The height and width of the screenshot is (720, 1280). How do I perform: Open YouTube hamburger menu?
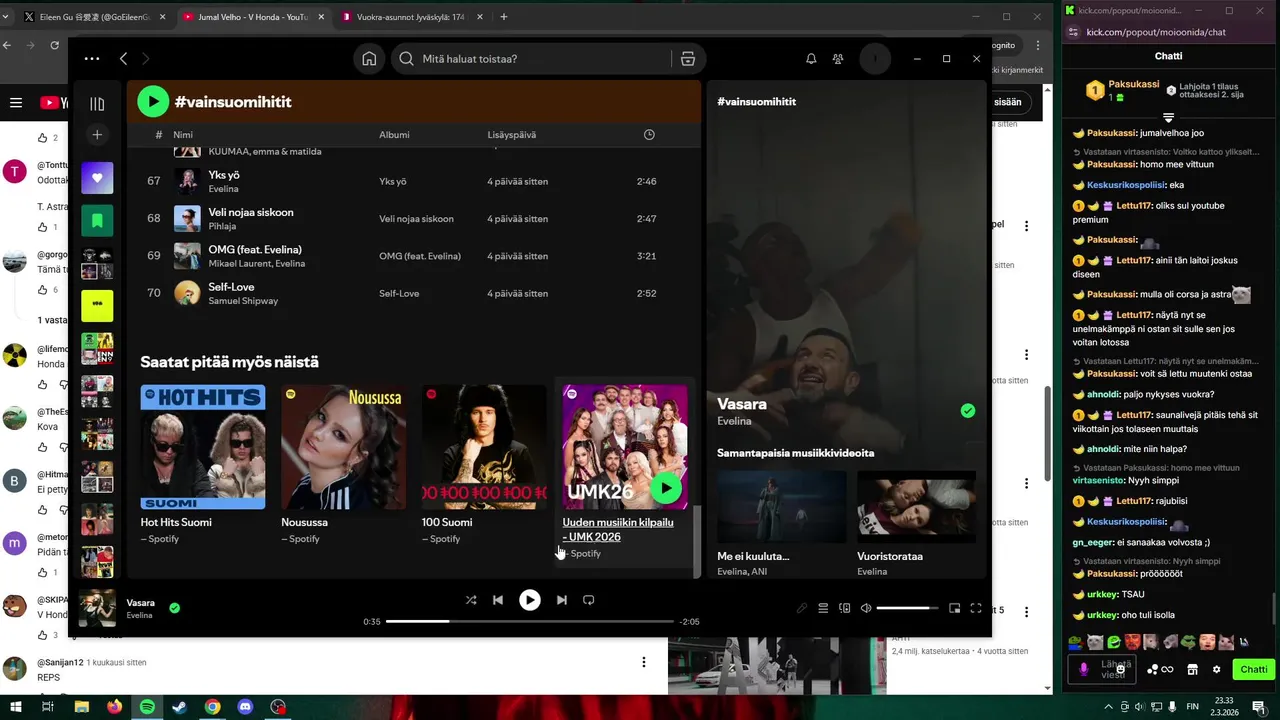tap(16, 103)
